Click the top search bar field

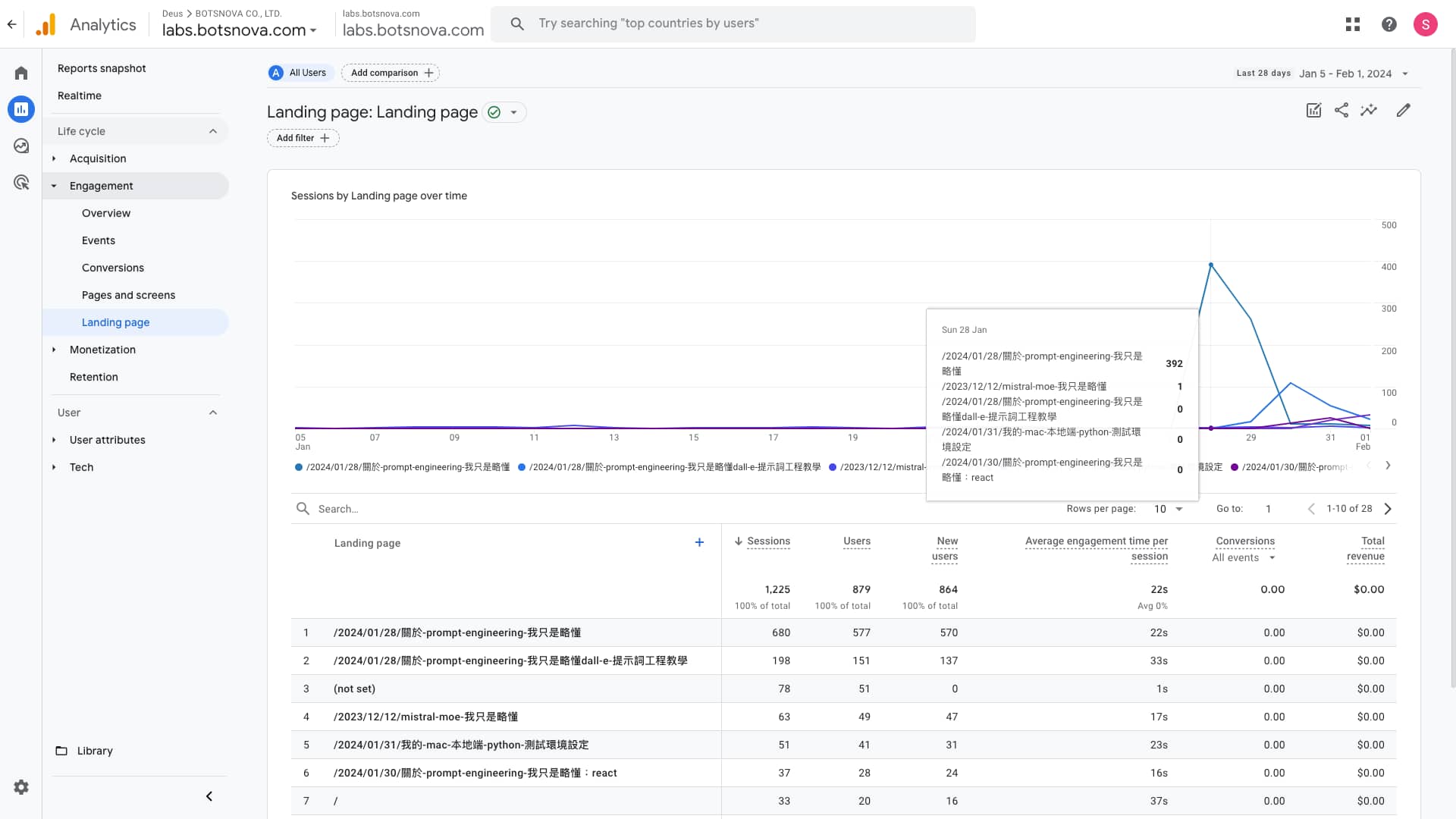(733, 24)
